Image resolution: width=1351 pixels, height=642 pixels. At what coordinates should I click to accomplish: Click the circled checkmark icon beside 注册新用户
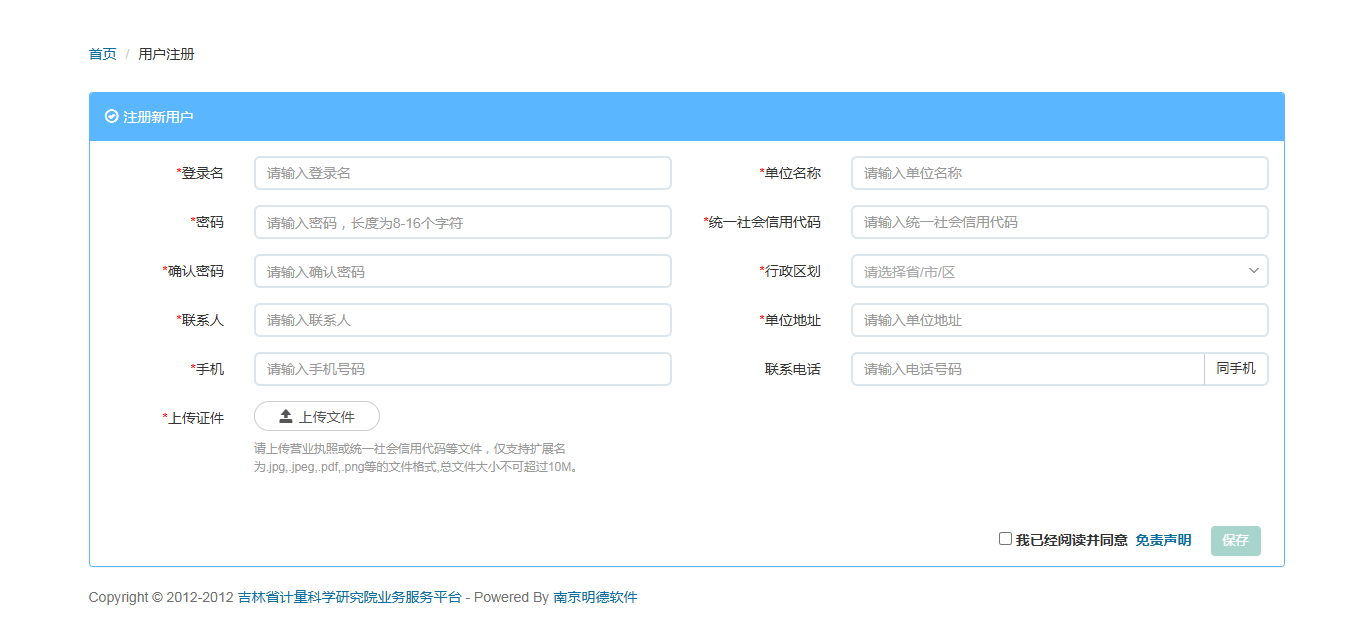(x=109, y=116)
